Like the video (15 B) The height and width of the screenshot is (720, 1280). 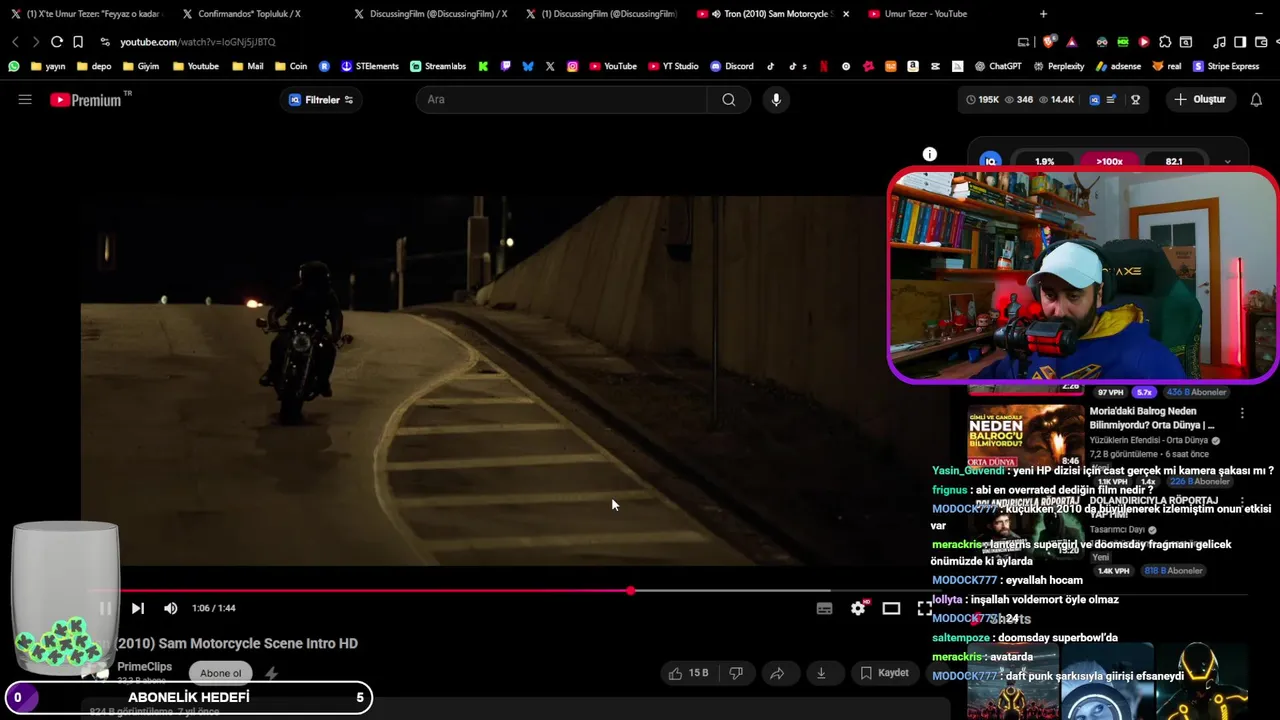tap(688, 673)
